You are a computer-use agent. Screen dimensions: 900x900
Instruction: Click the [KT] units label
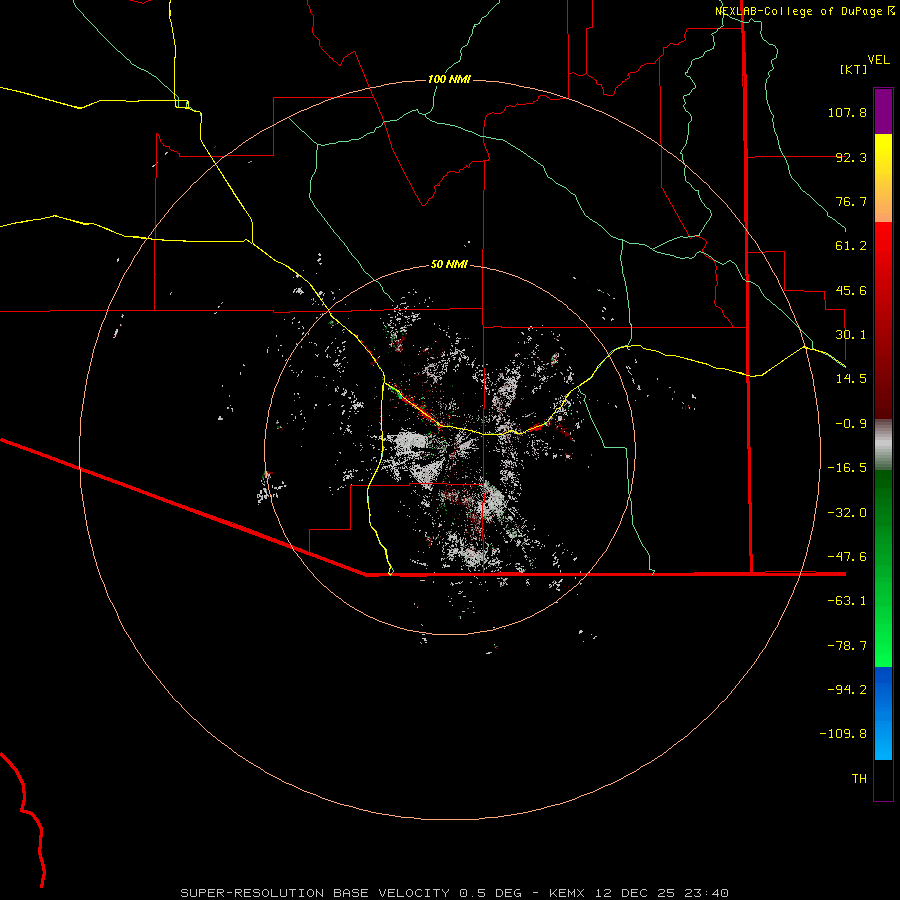pyautogui.click(x=854, y=69)
